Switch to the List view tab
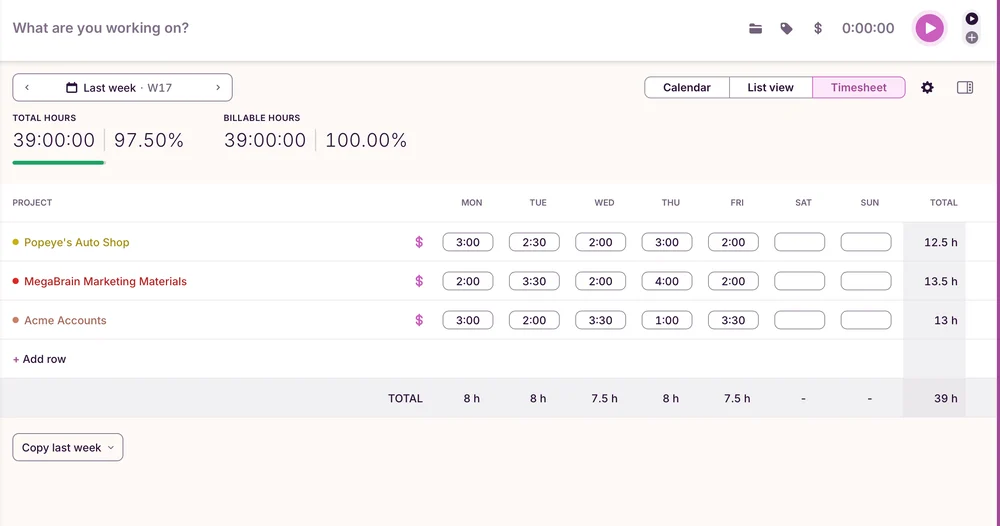 click(770, 87)
